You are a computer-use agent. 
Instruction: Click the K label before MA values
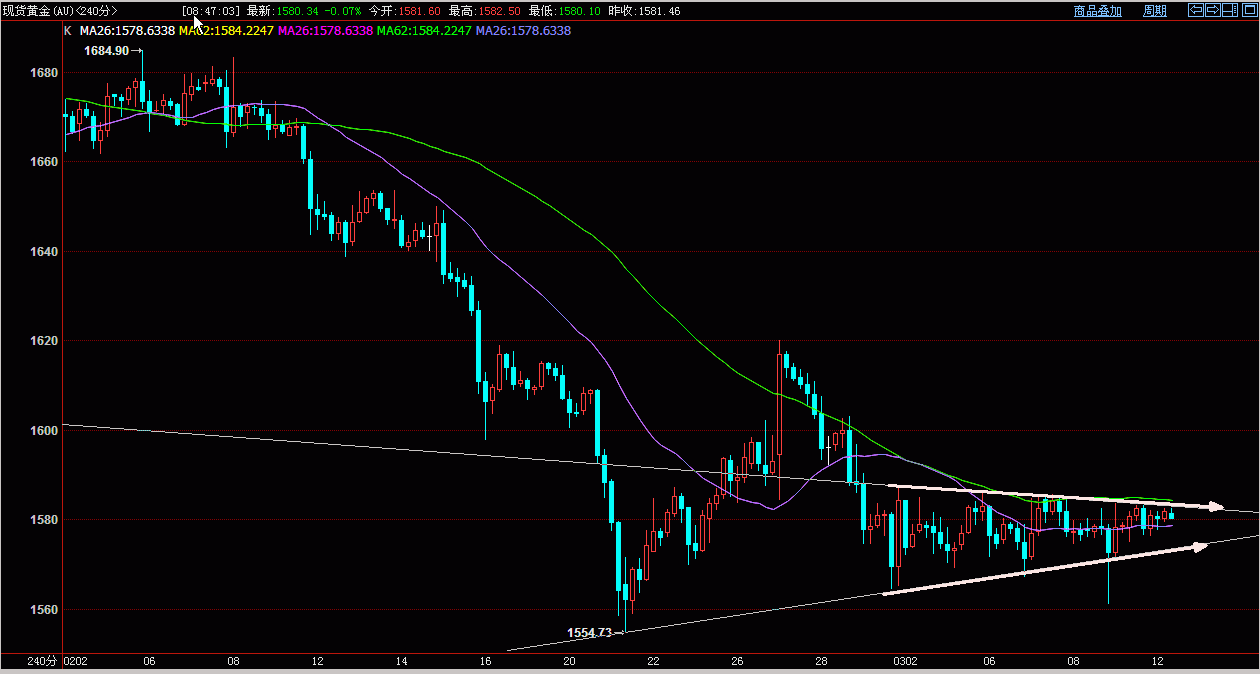[68, 31]
